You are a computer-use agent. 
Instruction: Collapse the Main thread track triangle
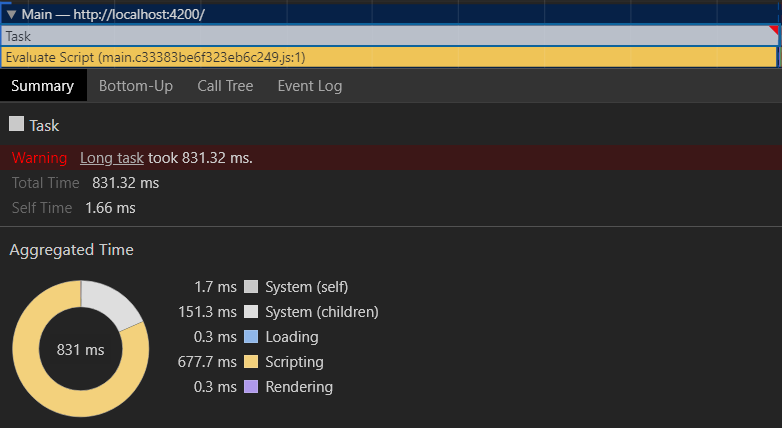click(x=11, y=14)
